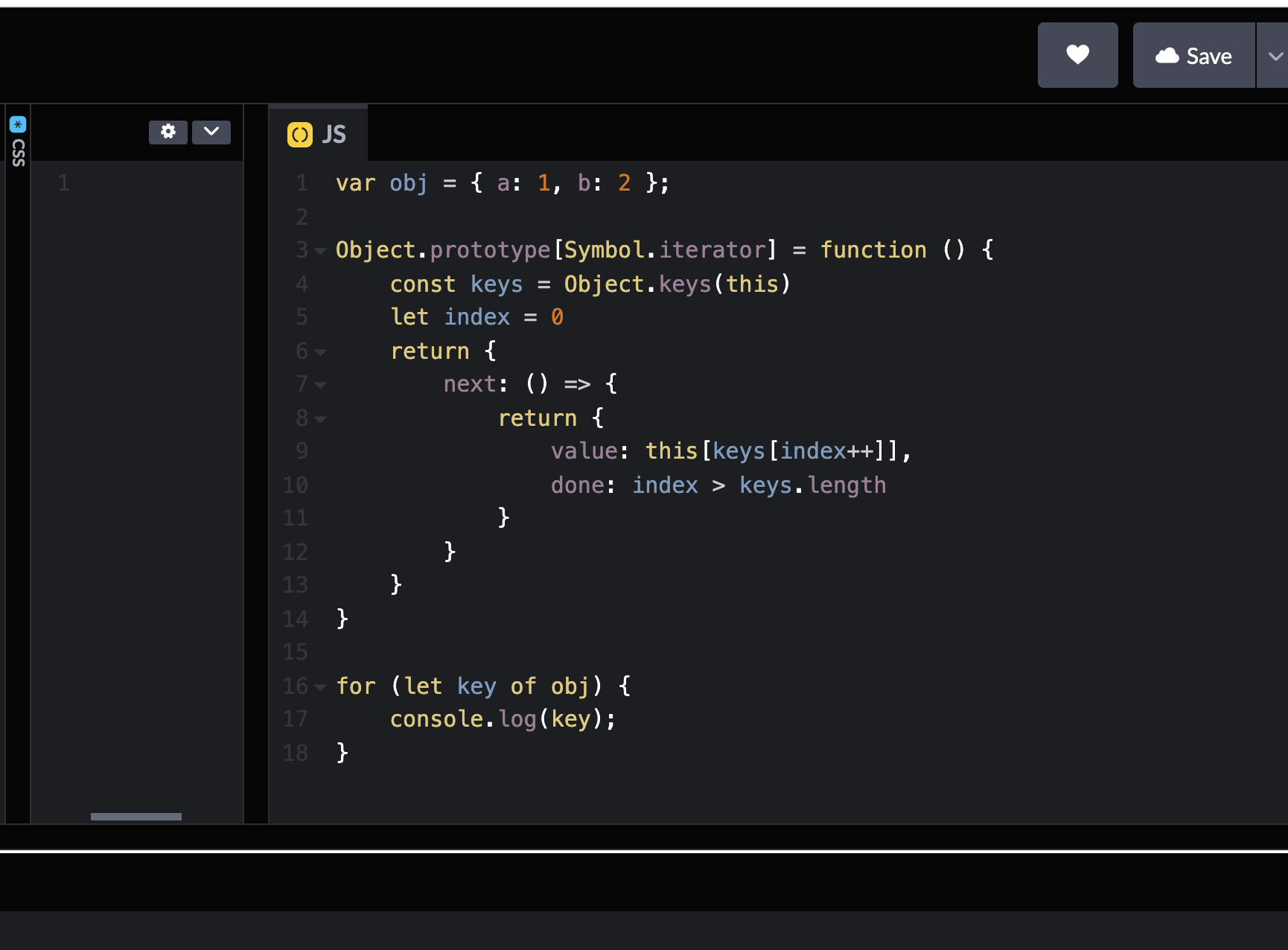Open the Save options dropdown arrow
This screenshot has width=1288, height=950.
coord(1274,55)
